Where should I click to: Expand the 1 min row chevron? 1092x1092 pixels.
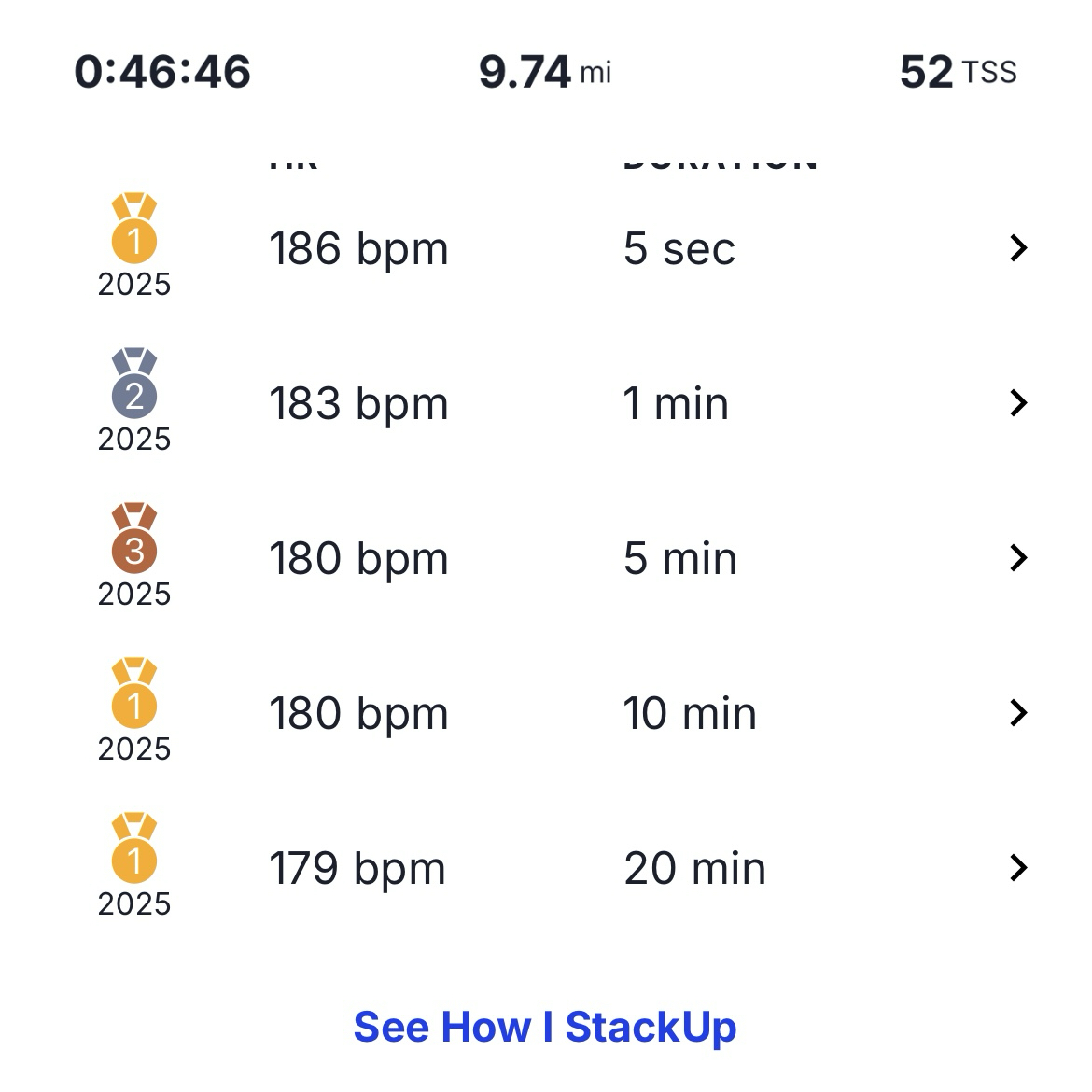(x=1018, y=403)
